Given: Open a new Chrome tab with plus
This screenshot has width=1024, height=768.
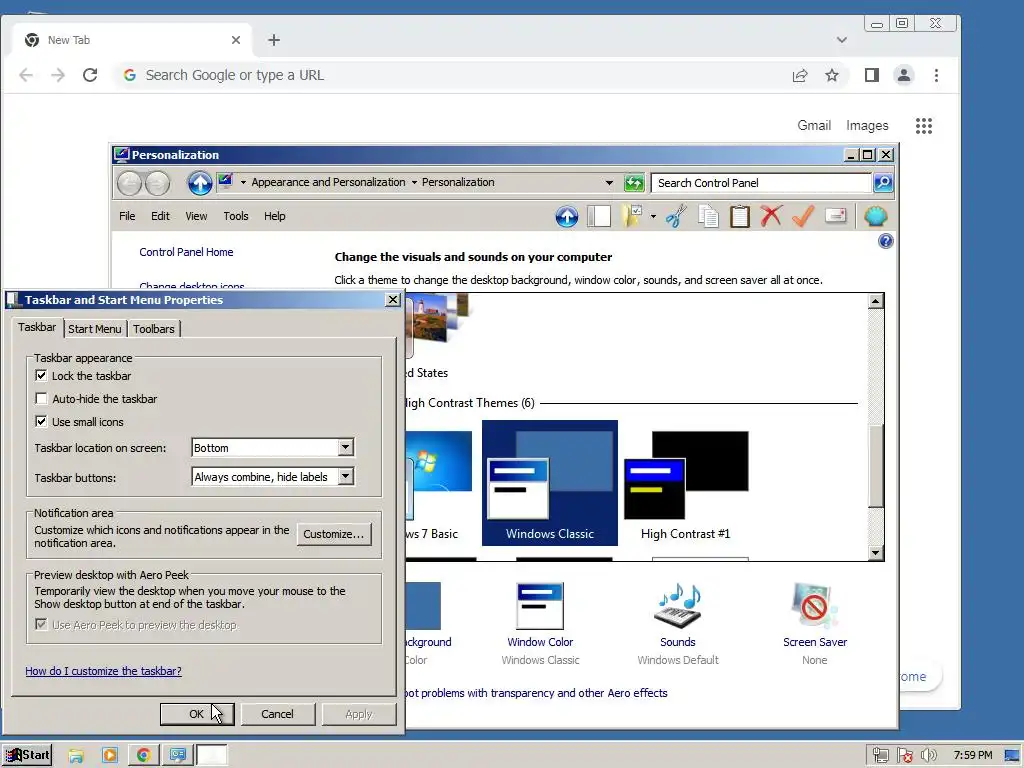Looking at the screenshot, I should pyautogui.click(x=274, y=40).
